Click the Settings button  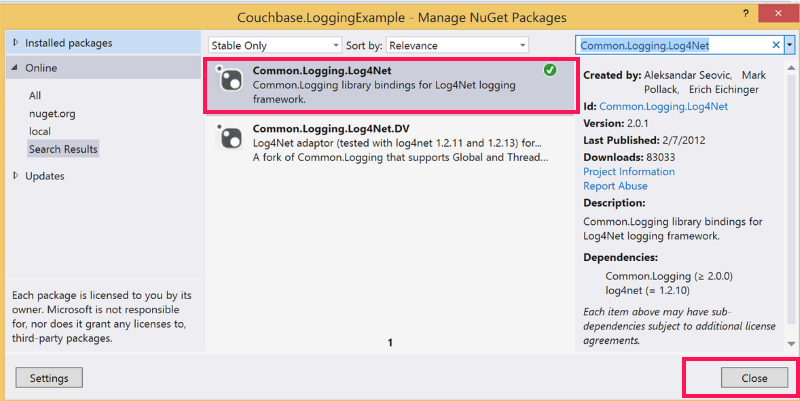(49, 378)
